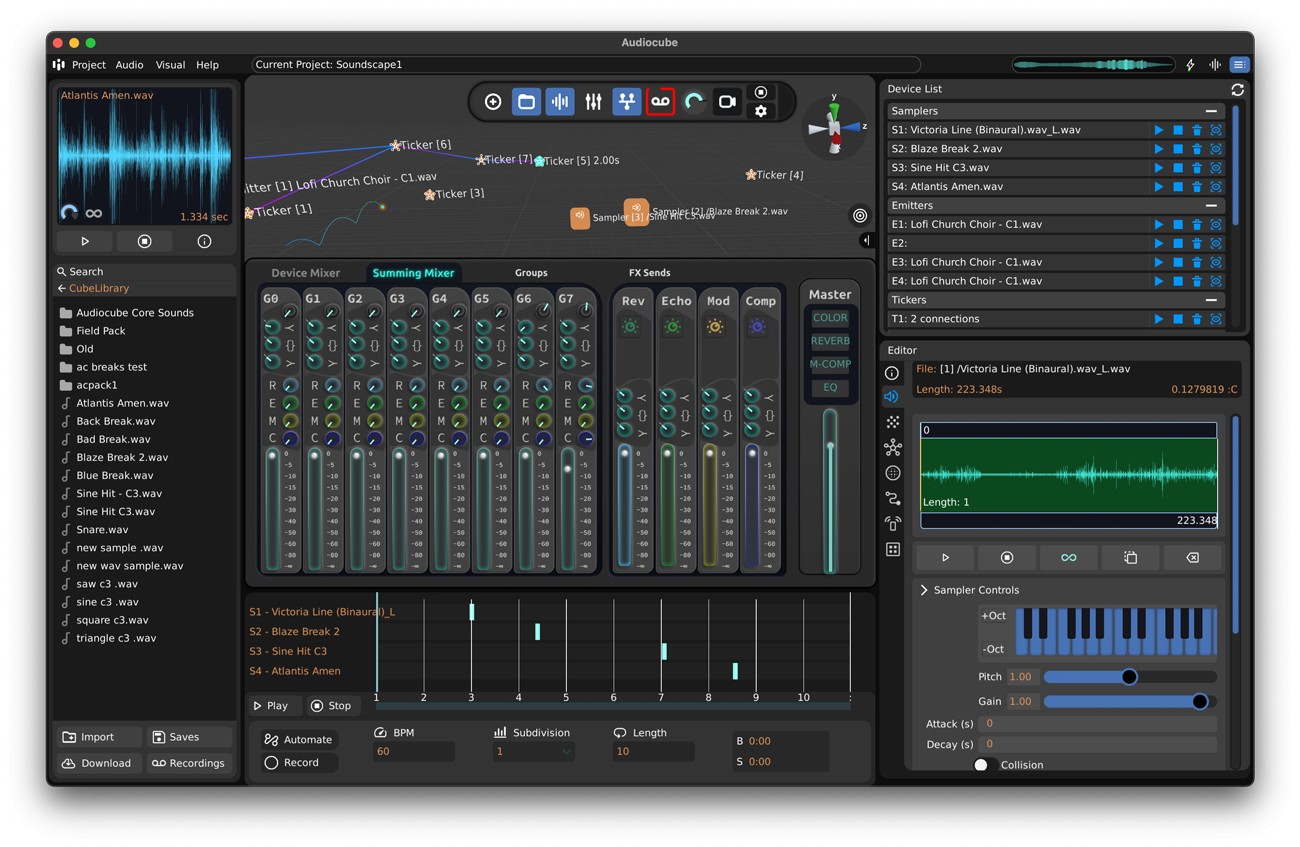Delete sampler S2 Blaze Break 2 via trash icon

[1197, 149]
